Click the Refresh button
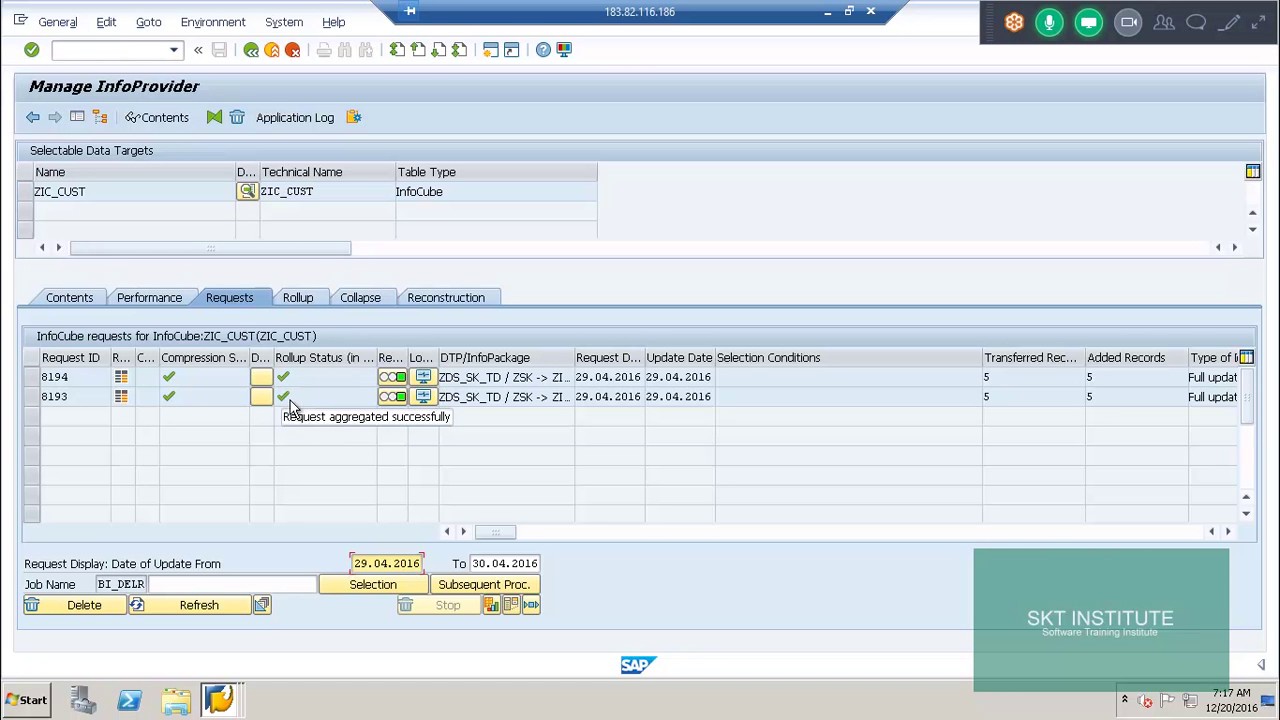 (x=189, y=606)
